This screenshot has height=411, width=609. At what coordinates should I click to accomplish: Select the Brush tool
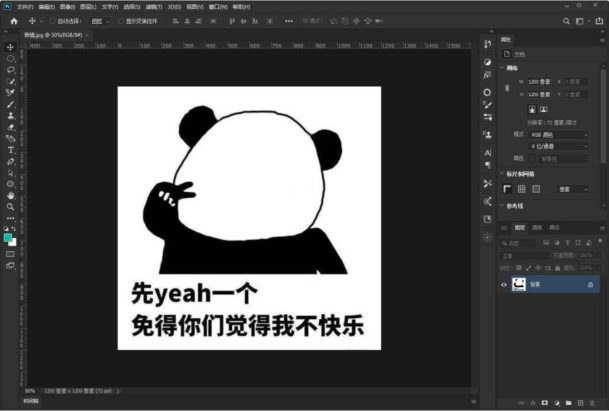tap(10, 104)
